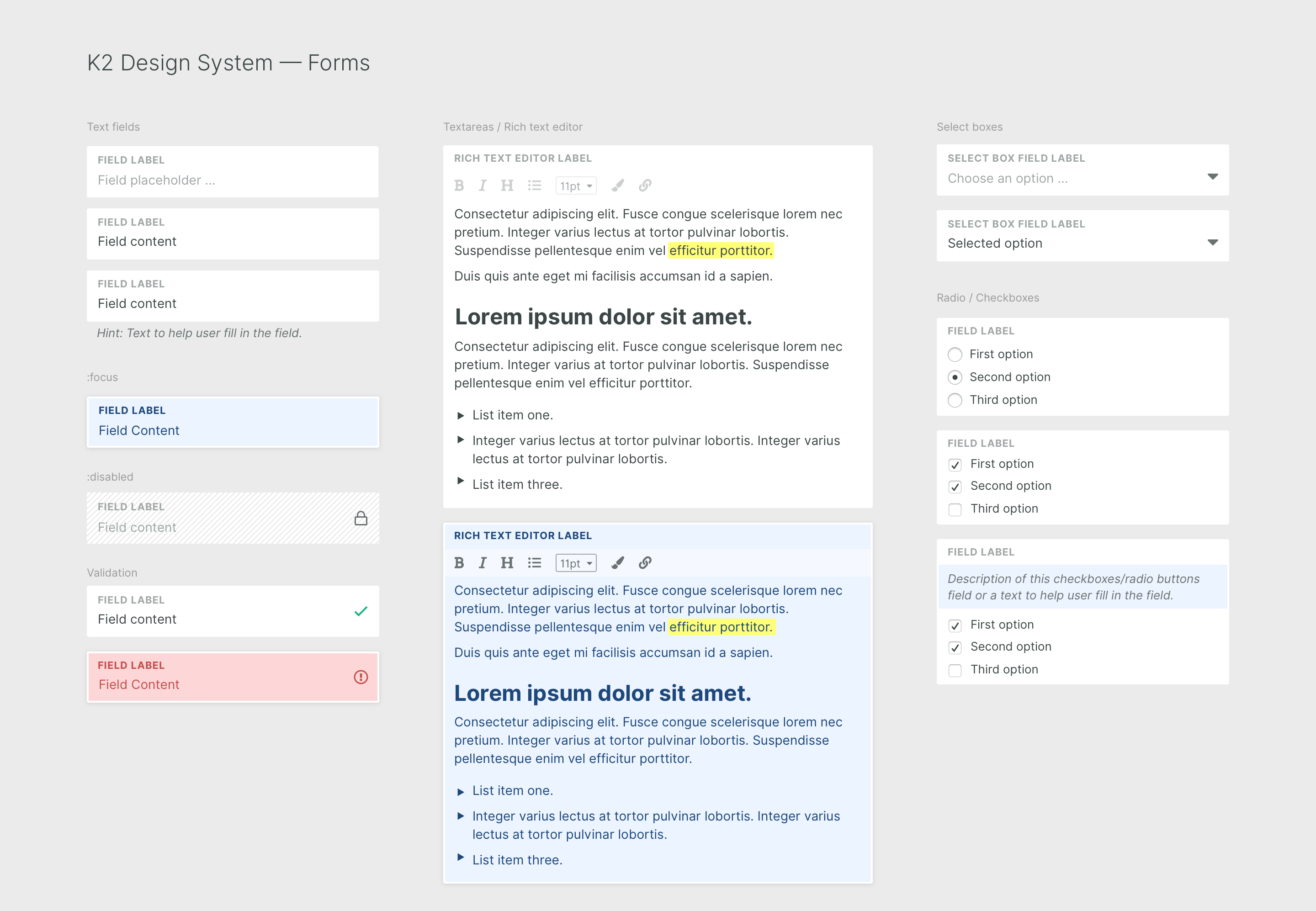Click bullet list icon in upper rich text editor
Screen dimensions: 1316x911
[534, 185]
